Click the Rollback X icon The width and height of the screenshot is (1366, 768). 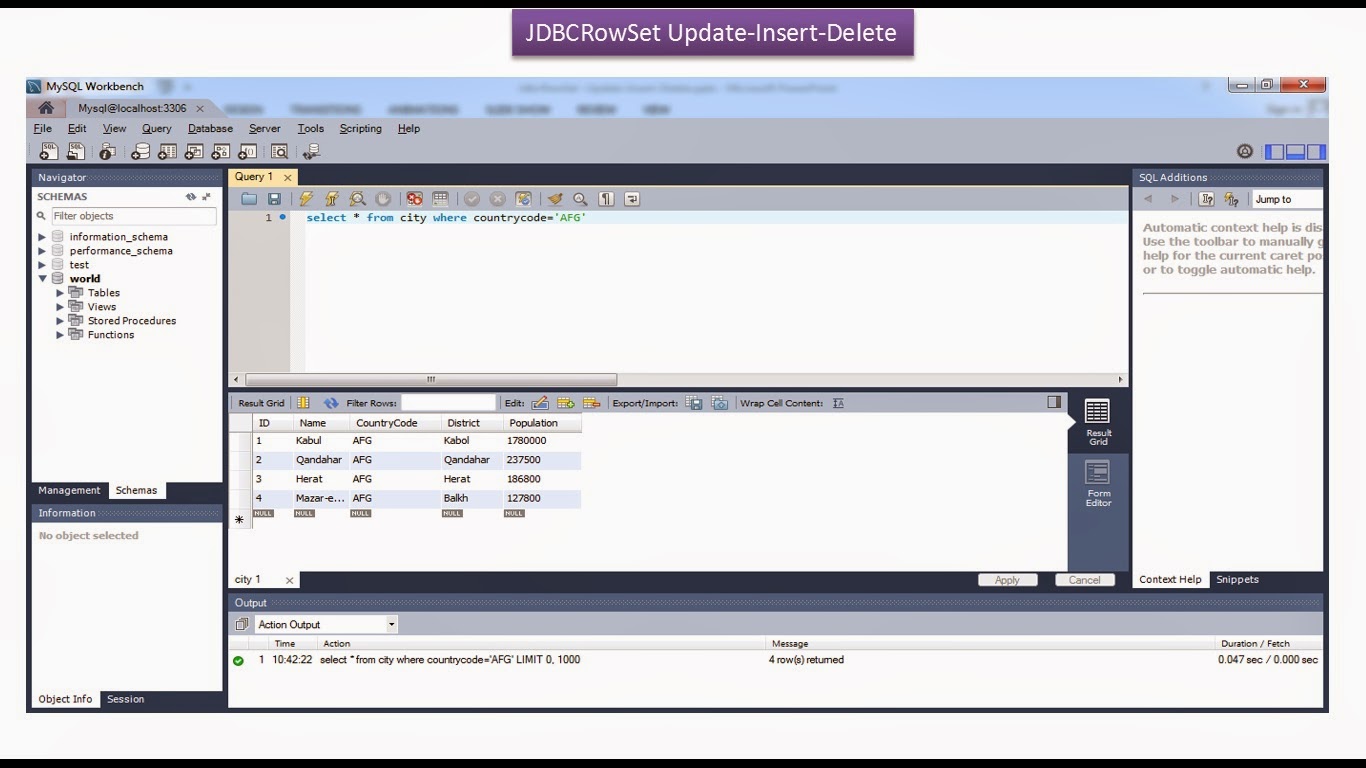(x=497, y=199)
